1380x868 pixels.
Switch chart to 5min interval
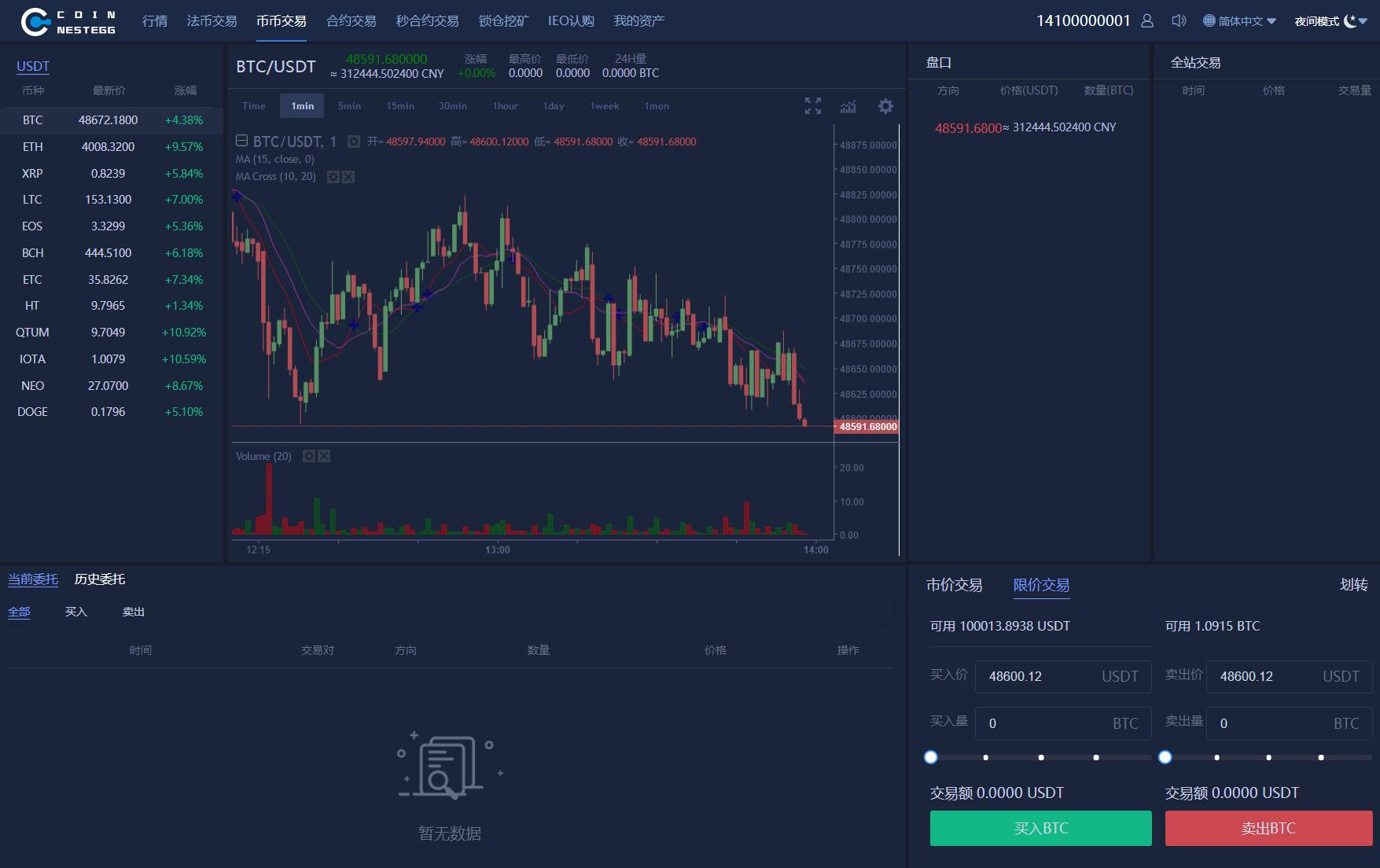click(350, 106)
